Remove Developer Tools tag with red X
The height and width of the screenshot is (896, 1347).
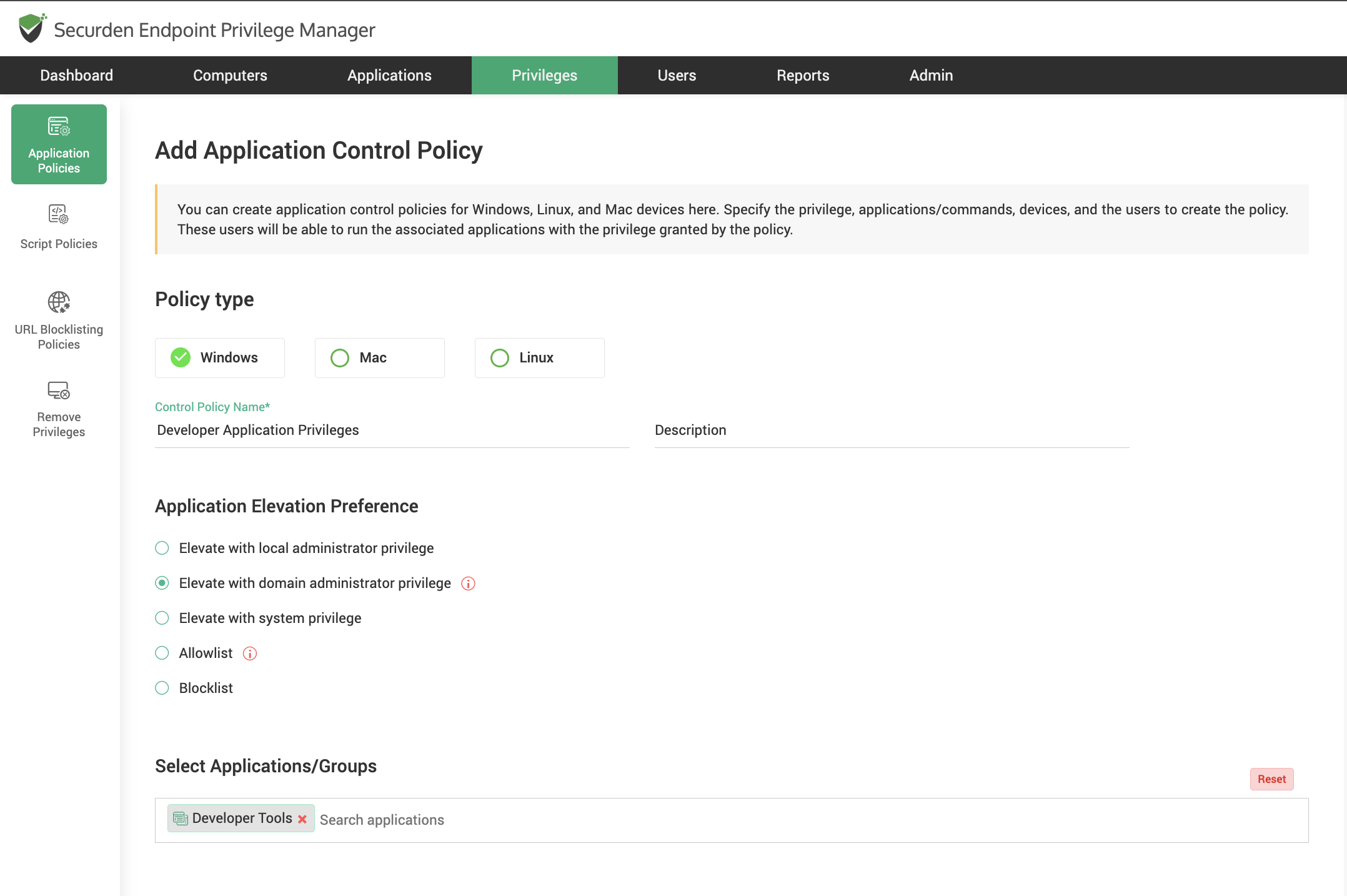tap(302, 819)
